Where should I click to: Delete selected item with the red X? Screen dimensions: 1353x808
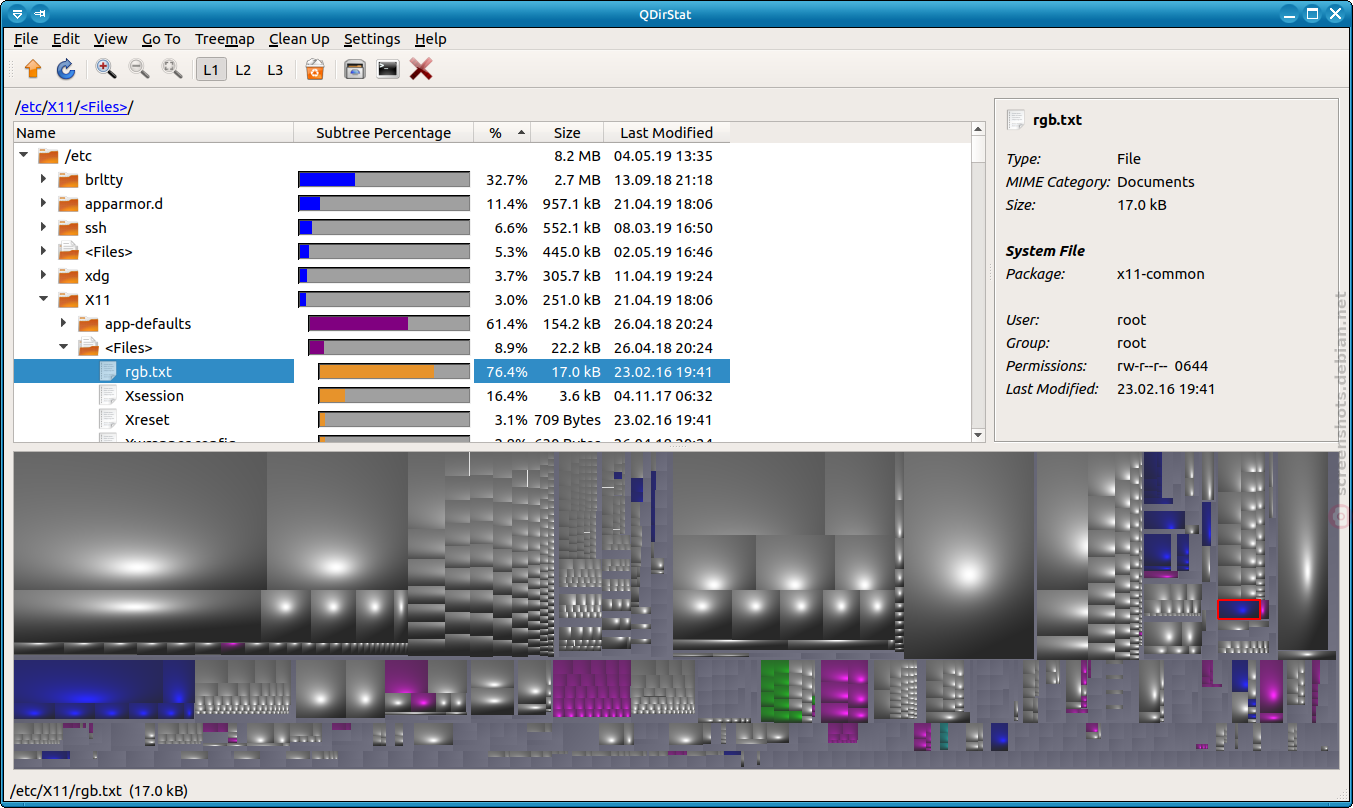pyautogui.click(x=421, y=69)
